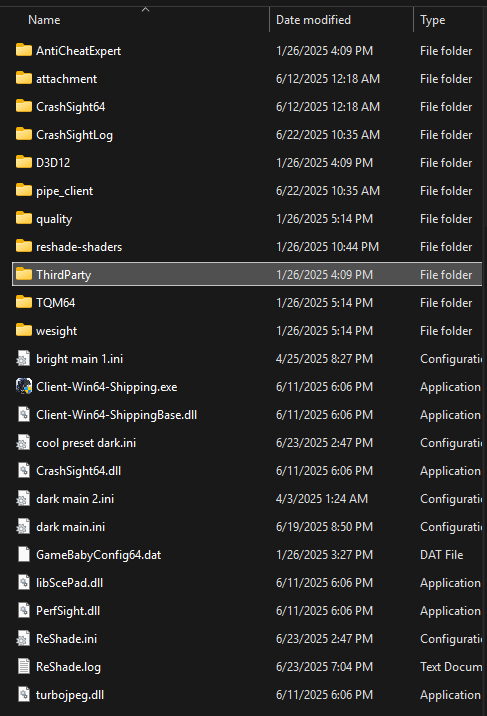Click the dark main.ini file icon
Viewport: 487px width, 716px height.
(24, 526)
